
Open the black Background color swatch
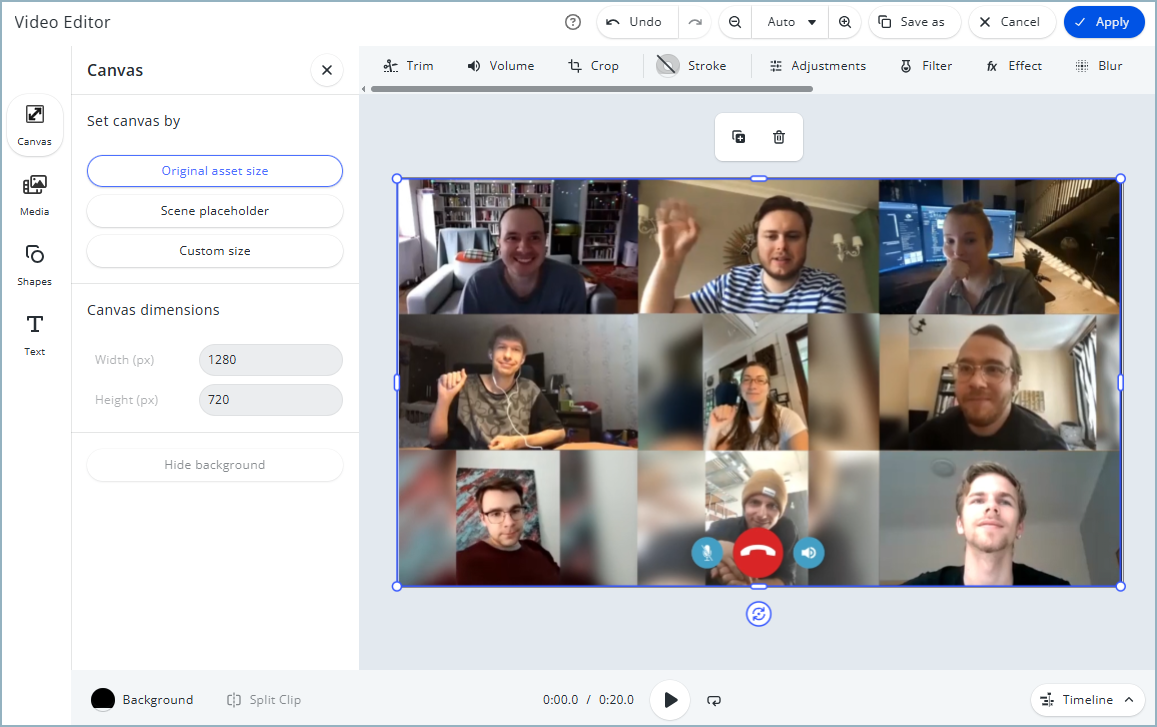pyautogui.click(x=103, y=700)
